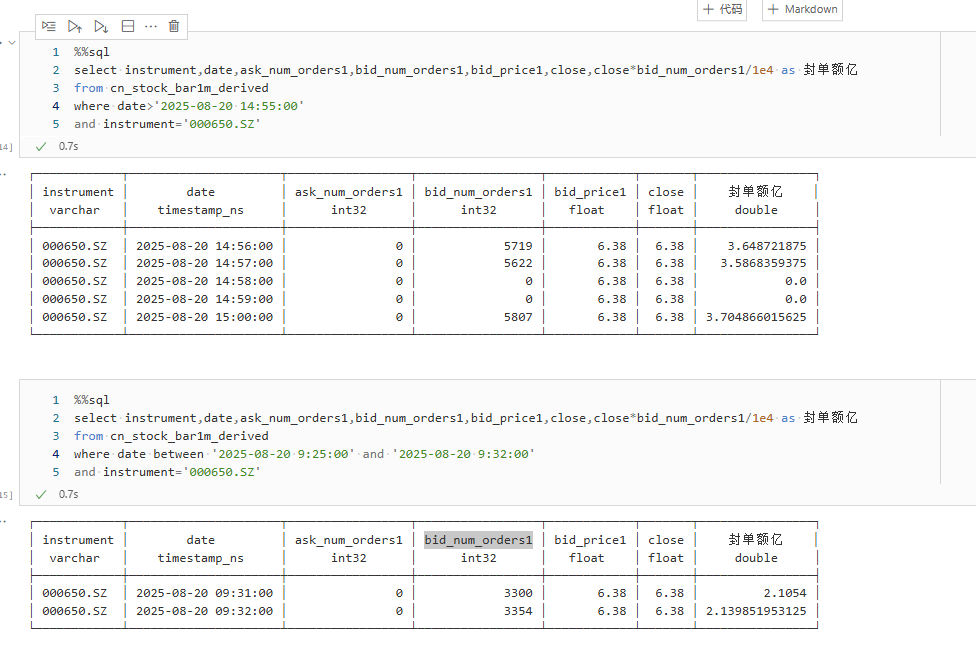Execute above cells using toolbar icon
This screenshot has width=976, height=670.
75,26
